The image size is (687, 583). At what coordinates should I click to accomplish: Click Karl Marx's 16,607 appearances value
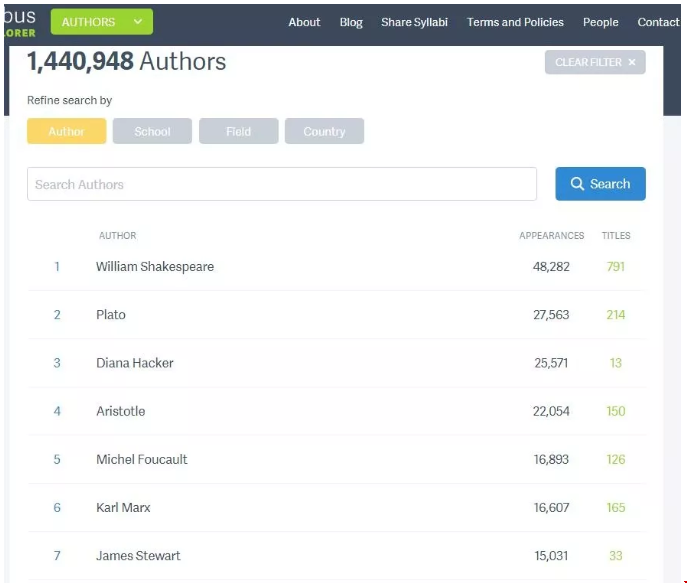point(551,508)
